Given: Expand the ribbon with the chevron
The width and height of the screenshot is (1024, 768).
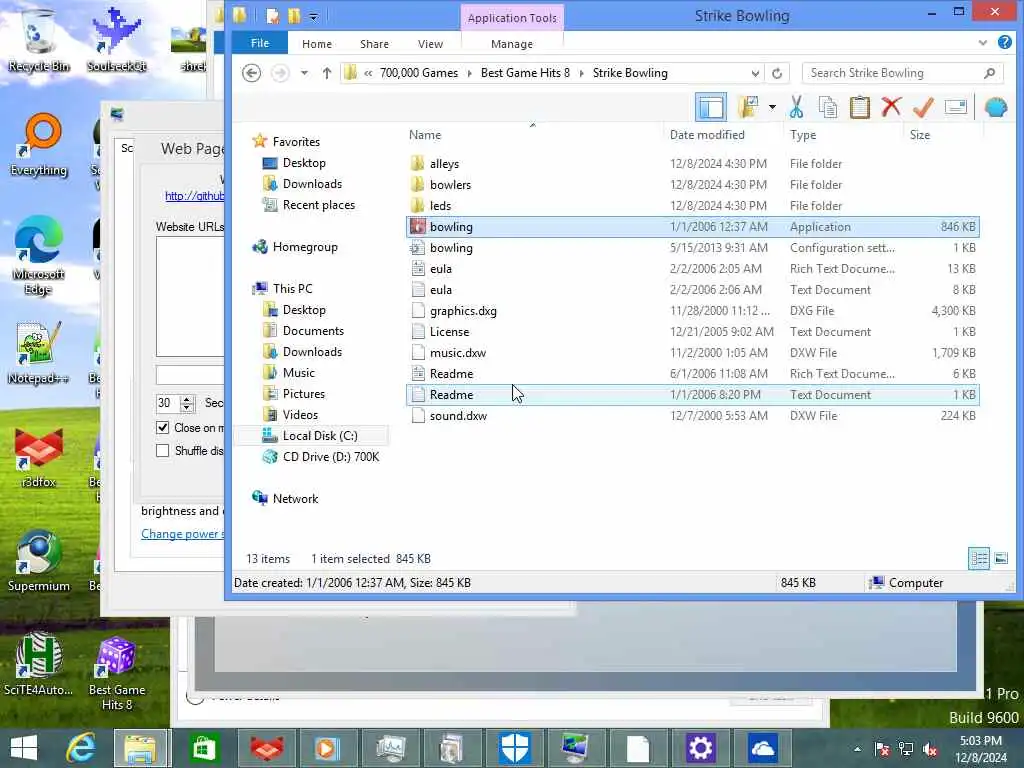Looking at the screenshot, I should 983,43.
